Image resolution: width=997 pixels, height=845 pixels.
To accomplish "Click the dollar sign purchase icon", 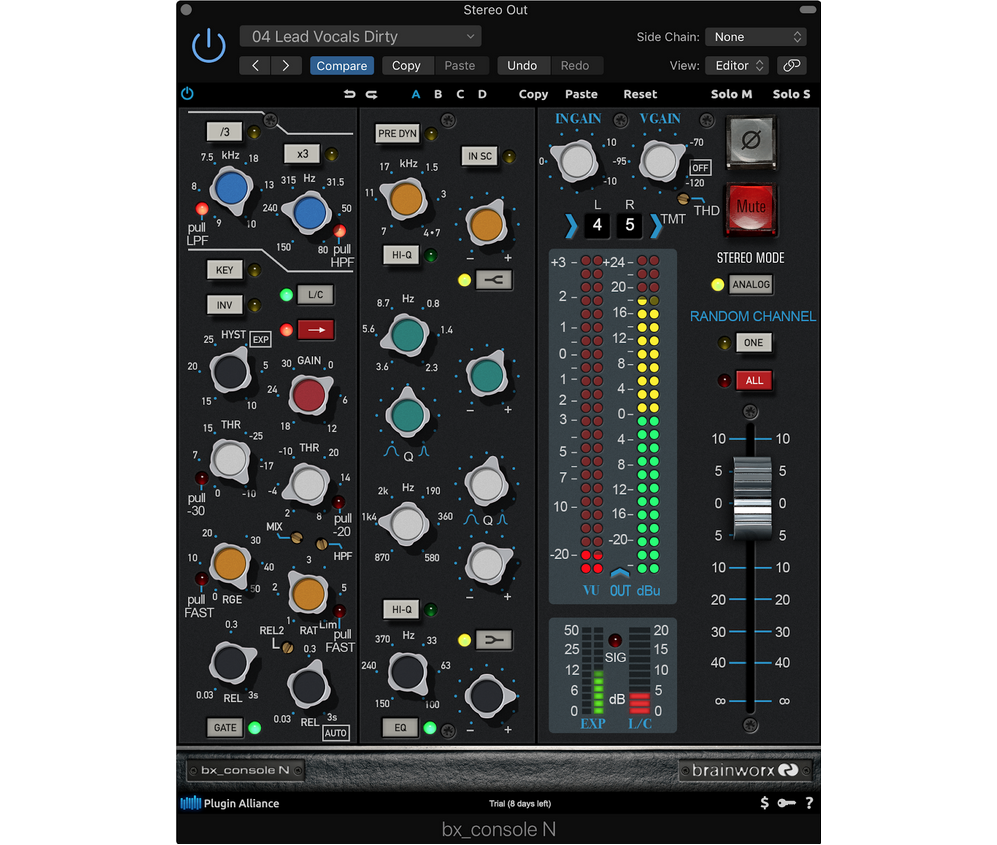I will [x=764, y=802].
